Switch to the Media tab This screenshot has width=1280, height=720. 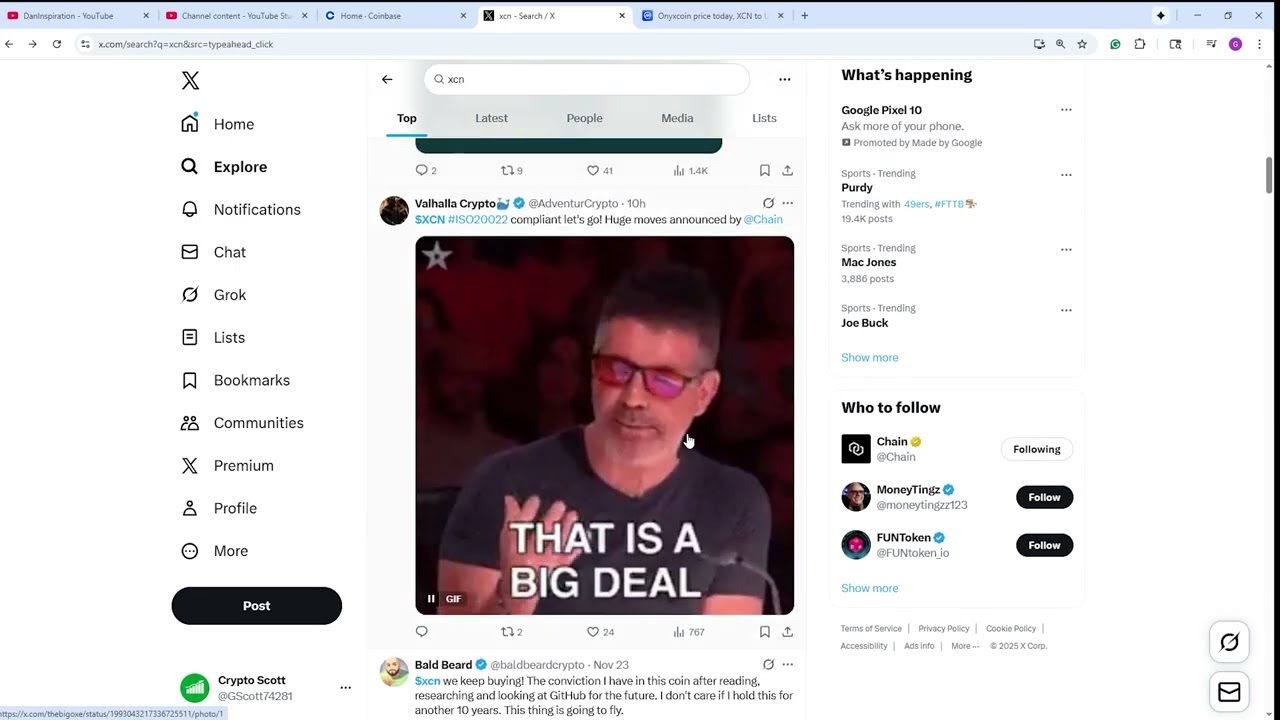tap(677, 118)
